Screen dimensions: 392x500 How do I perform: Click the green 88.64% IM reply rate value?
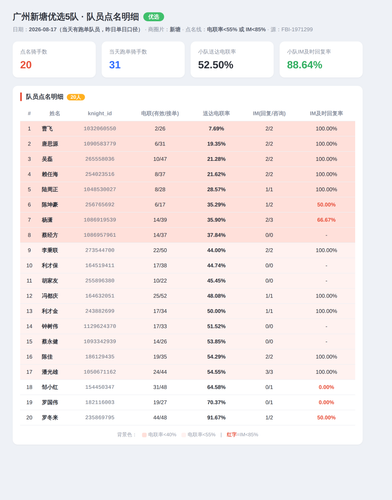click(304, 65)
